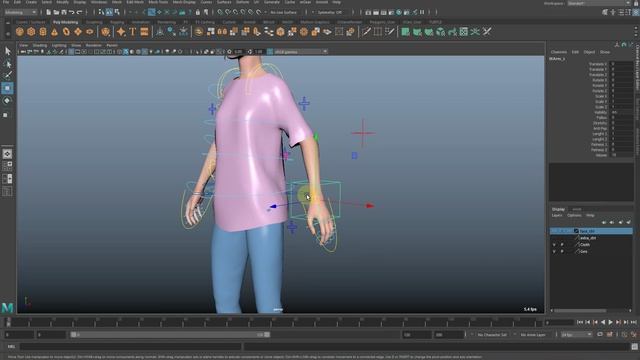Screen dimensions: 640x360
Task: Click the super shape star icon
Action: pos(121,31)
